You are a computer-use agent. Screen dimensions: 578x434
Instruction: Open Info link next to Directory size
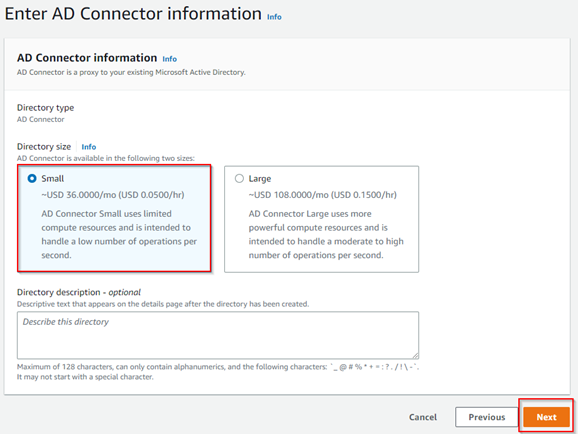point(88,147)
